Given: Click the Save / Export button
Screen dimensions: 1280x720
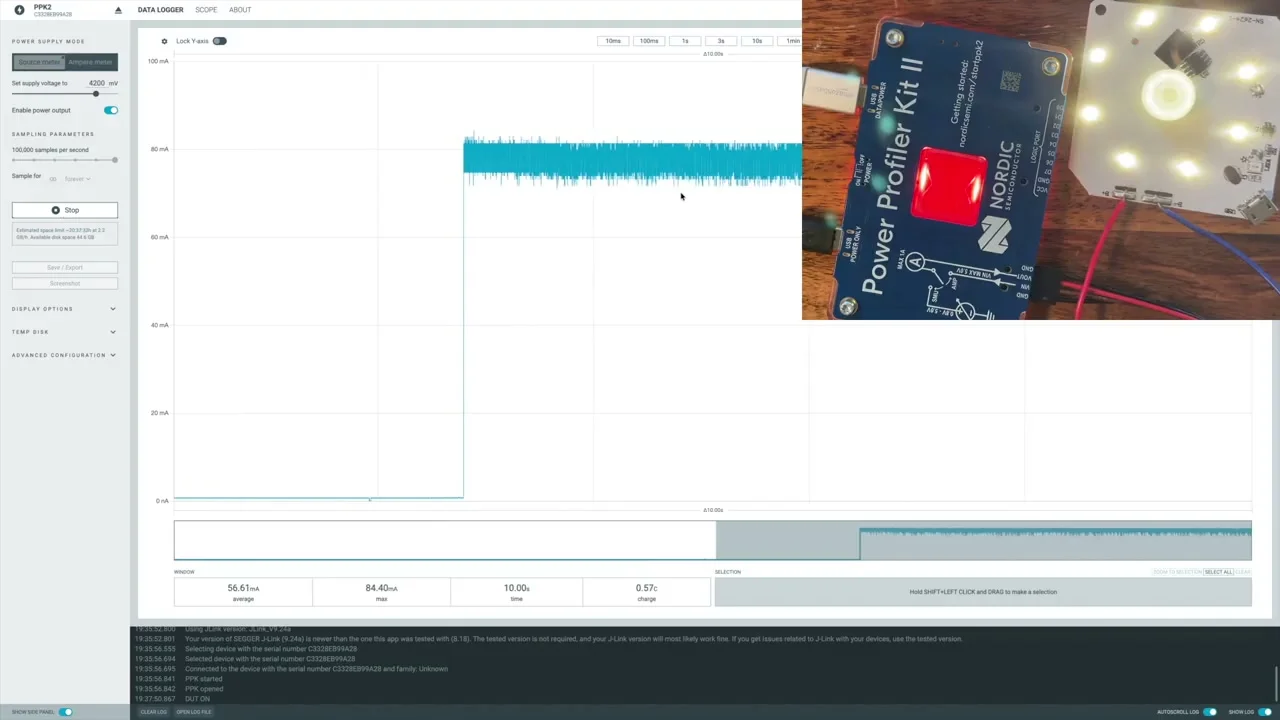Looking at the screenshot, I should tap(65, 268).
